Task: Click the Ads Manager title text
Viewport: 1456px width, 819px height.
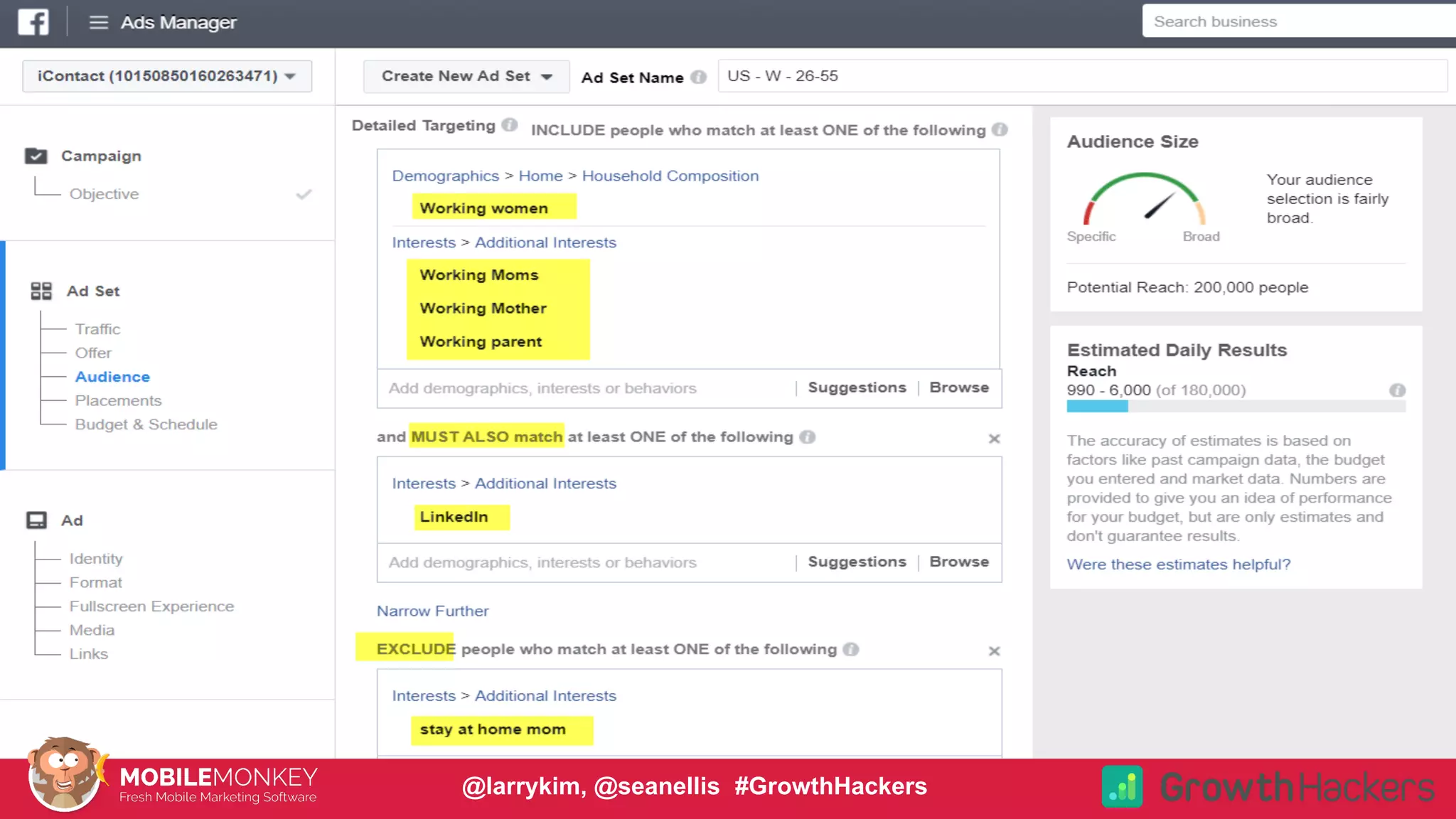Action: coord(178,23)
